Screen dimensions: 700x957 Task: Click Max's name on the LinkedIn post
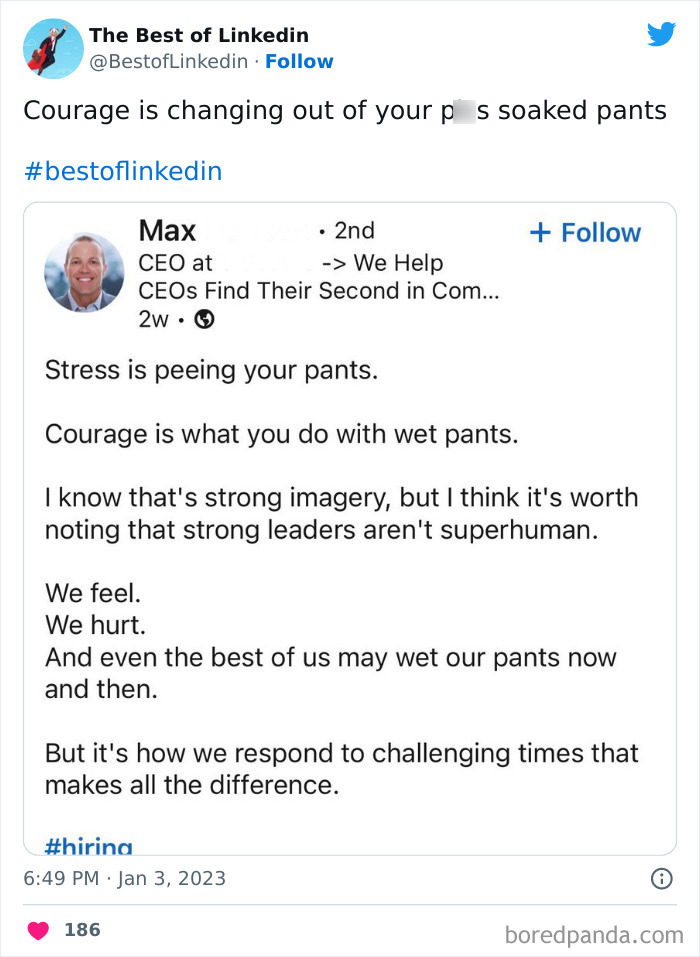pyautogui.click(x=166, y=231)
